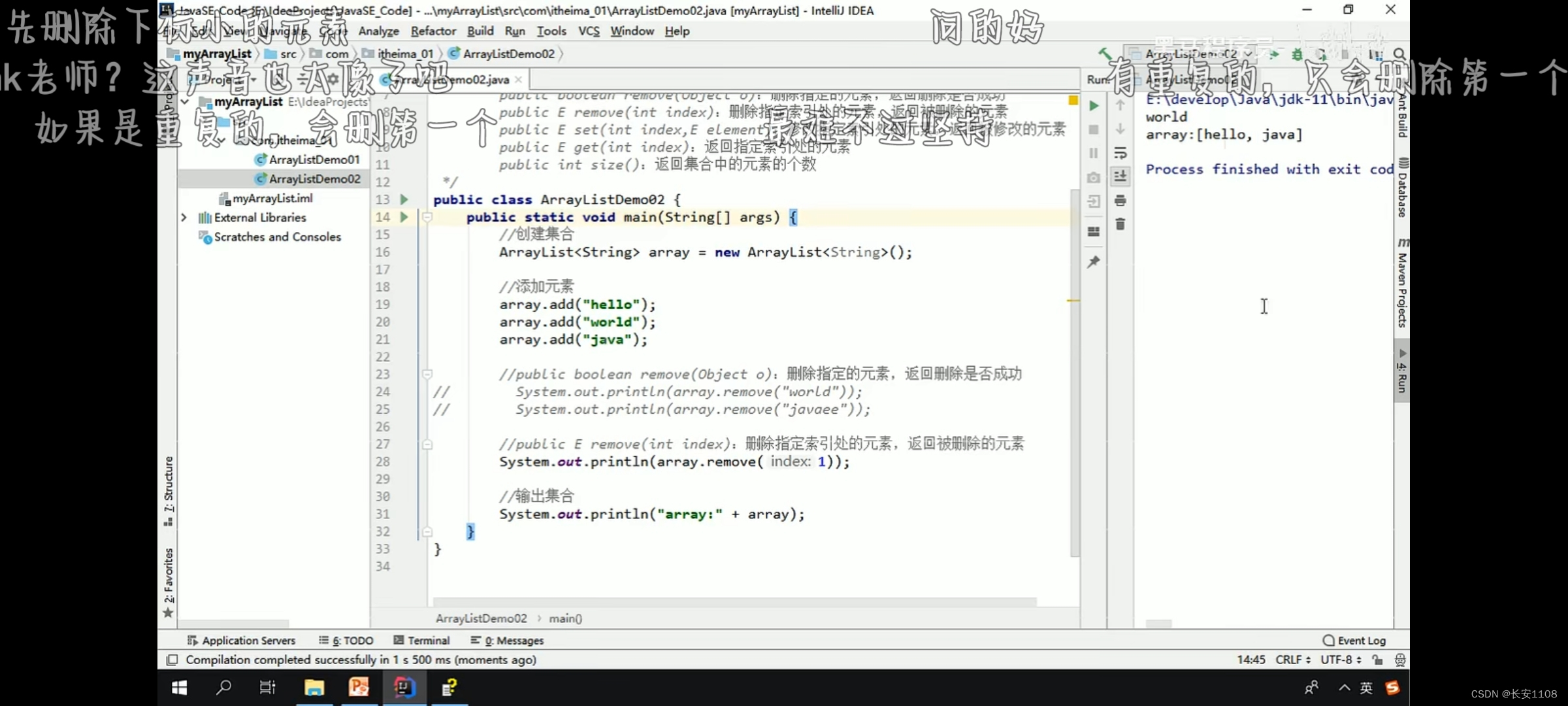Toggle read-only lock icon in status bar
Image resolution: width=1568 pixels, height=706 pixels.
point(1378,660)
